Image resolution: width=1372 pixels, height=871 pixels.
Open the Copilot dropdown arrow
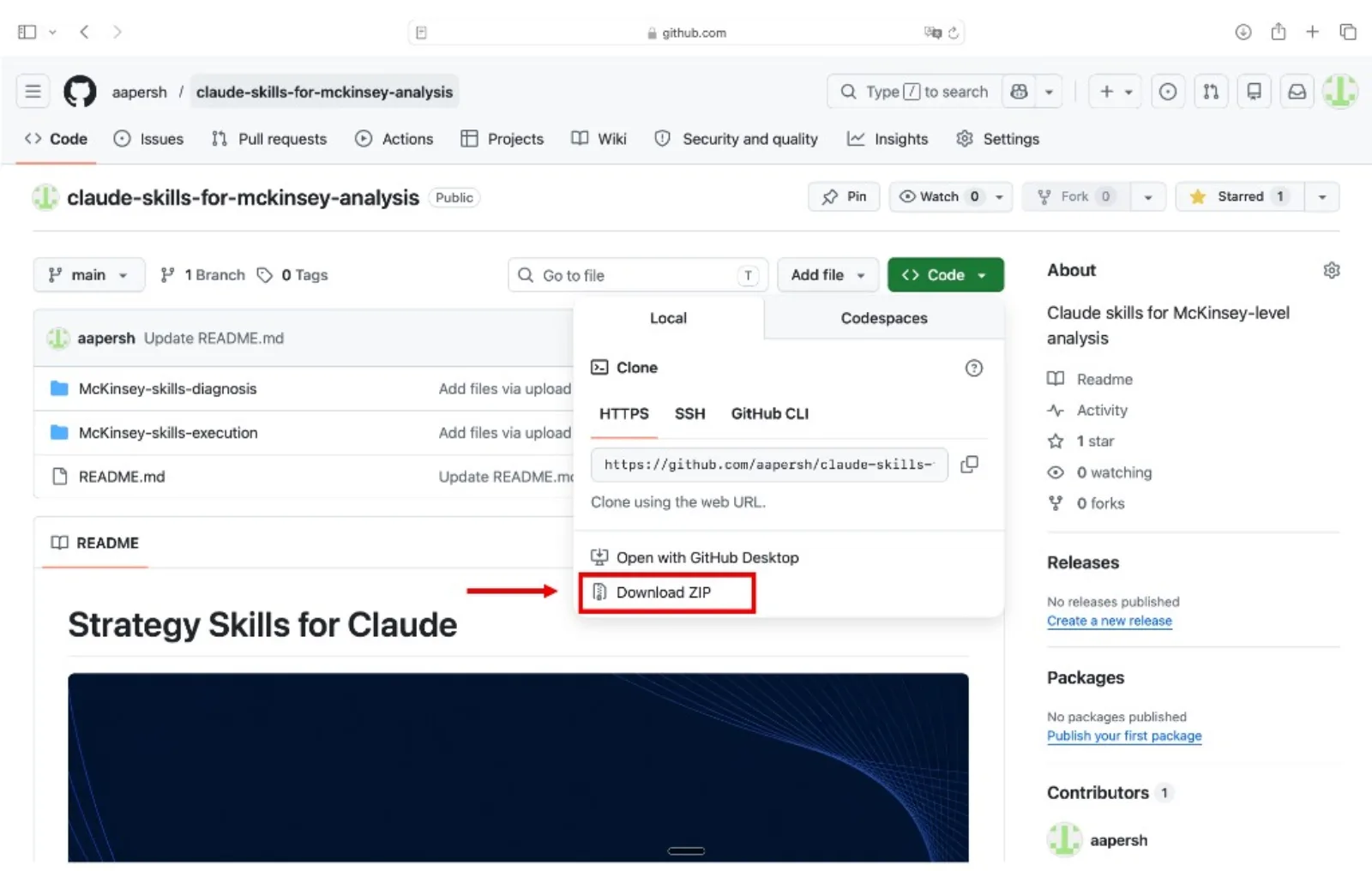(1049, 92)
